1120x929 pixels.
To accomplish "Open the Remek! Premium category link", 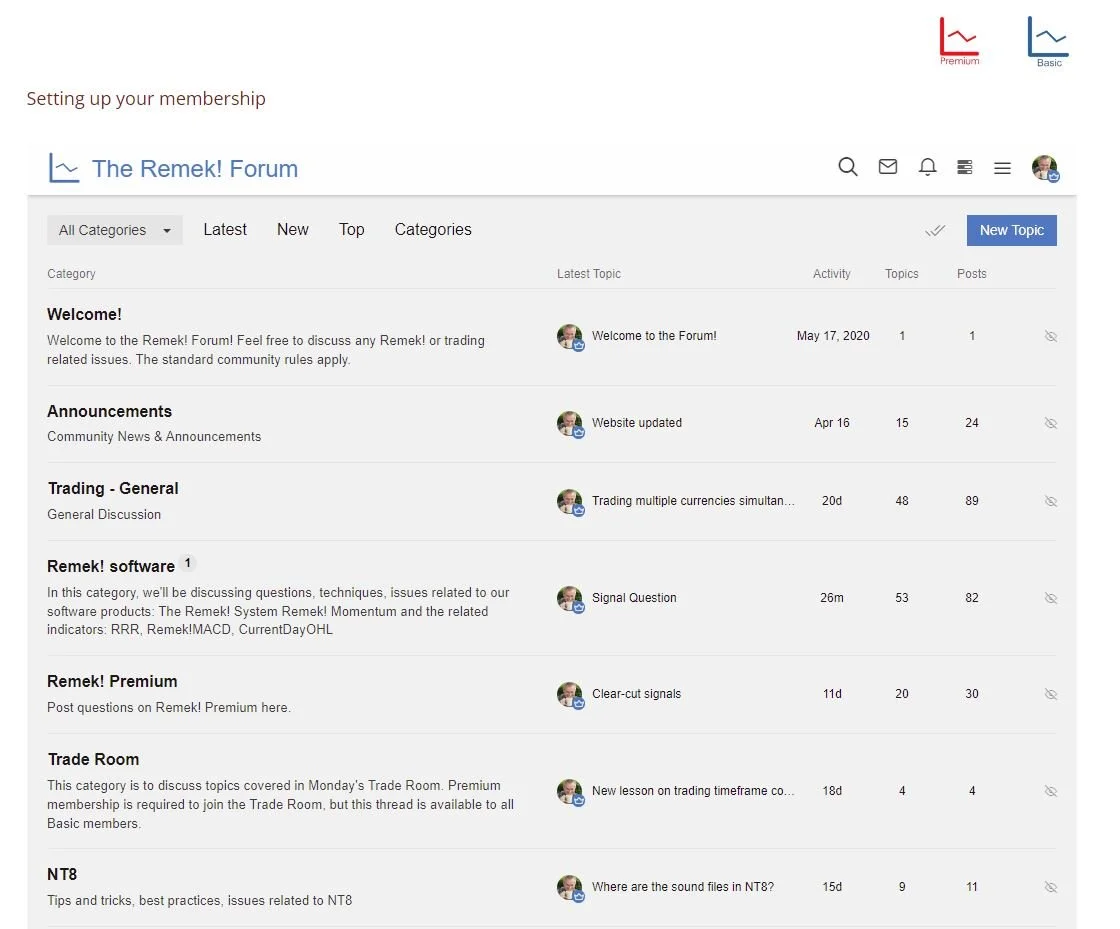I will 112,681.
